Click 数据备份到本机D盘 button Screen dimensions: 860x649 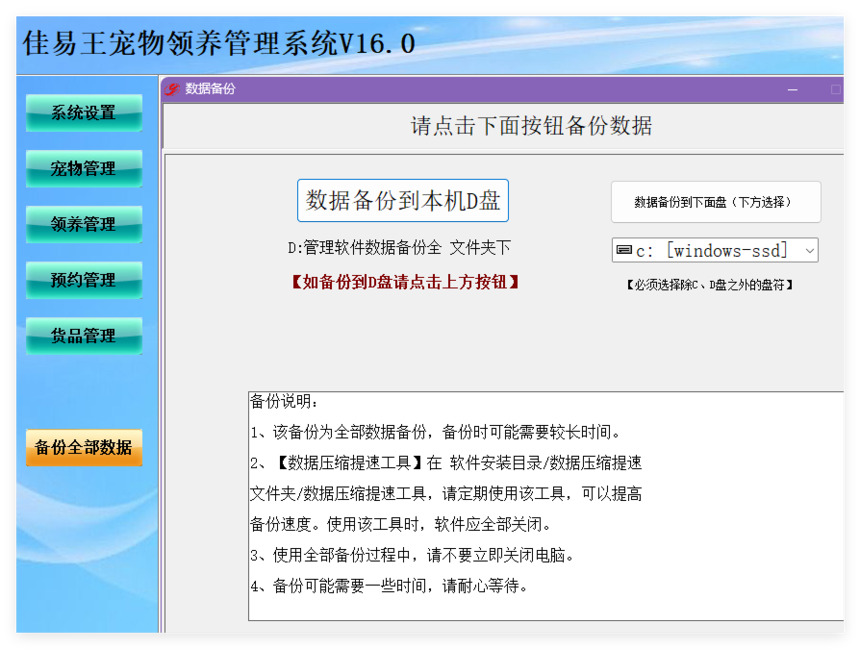(x=403, y=201)
